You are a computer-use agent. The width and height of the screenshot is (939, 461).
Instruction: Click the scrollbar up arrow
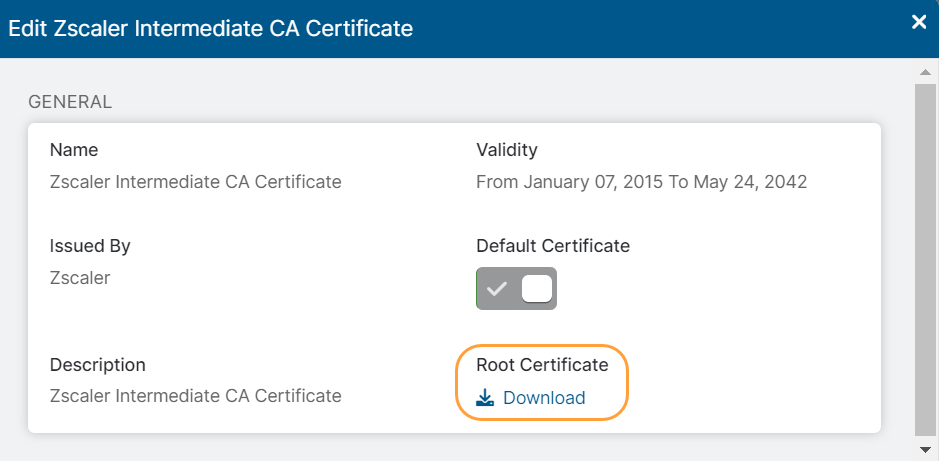pyautogui.click(x=925, y=72)
